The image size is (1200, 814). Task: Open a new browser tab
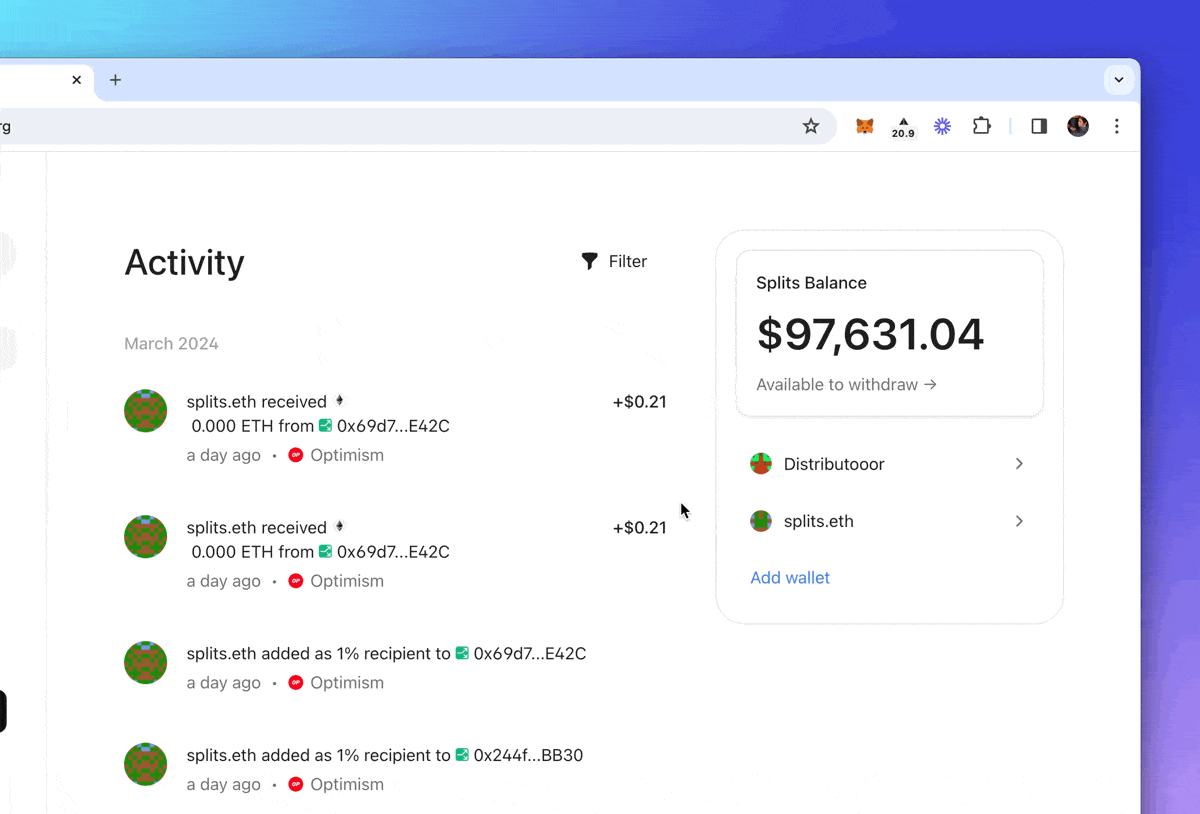click(115, 80)
